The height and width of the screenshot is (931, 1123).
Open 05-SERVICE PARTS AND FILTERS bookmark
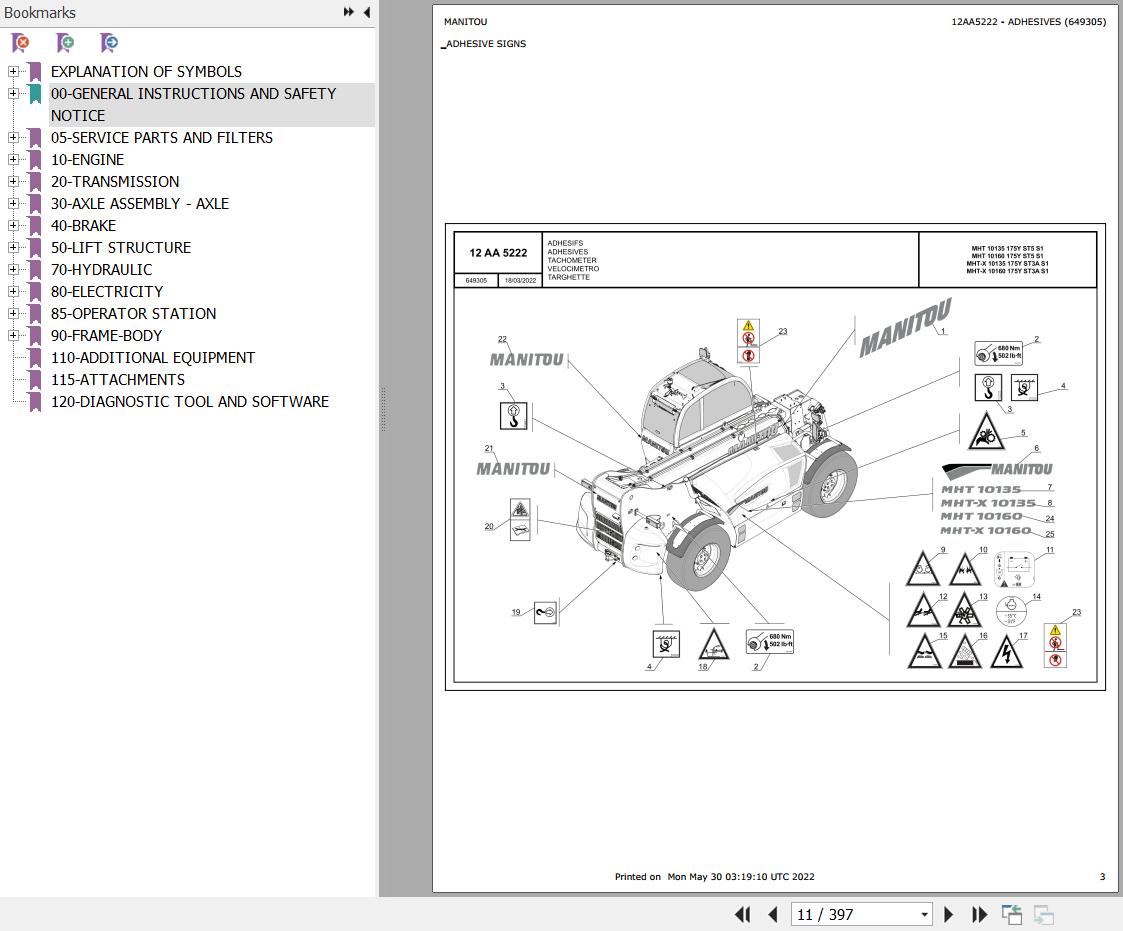(162, 138)
